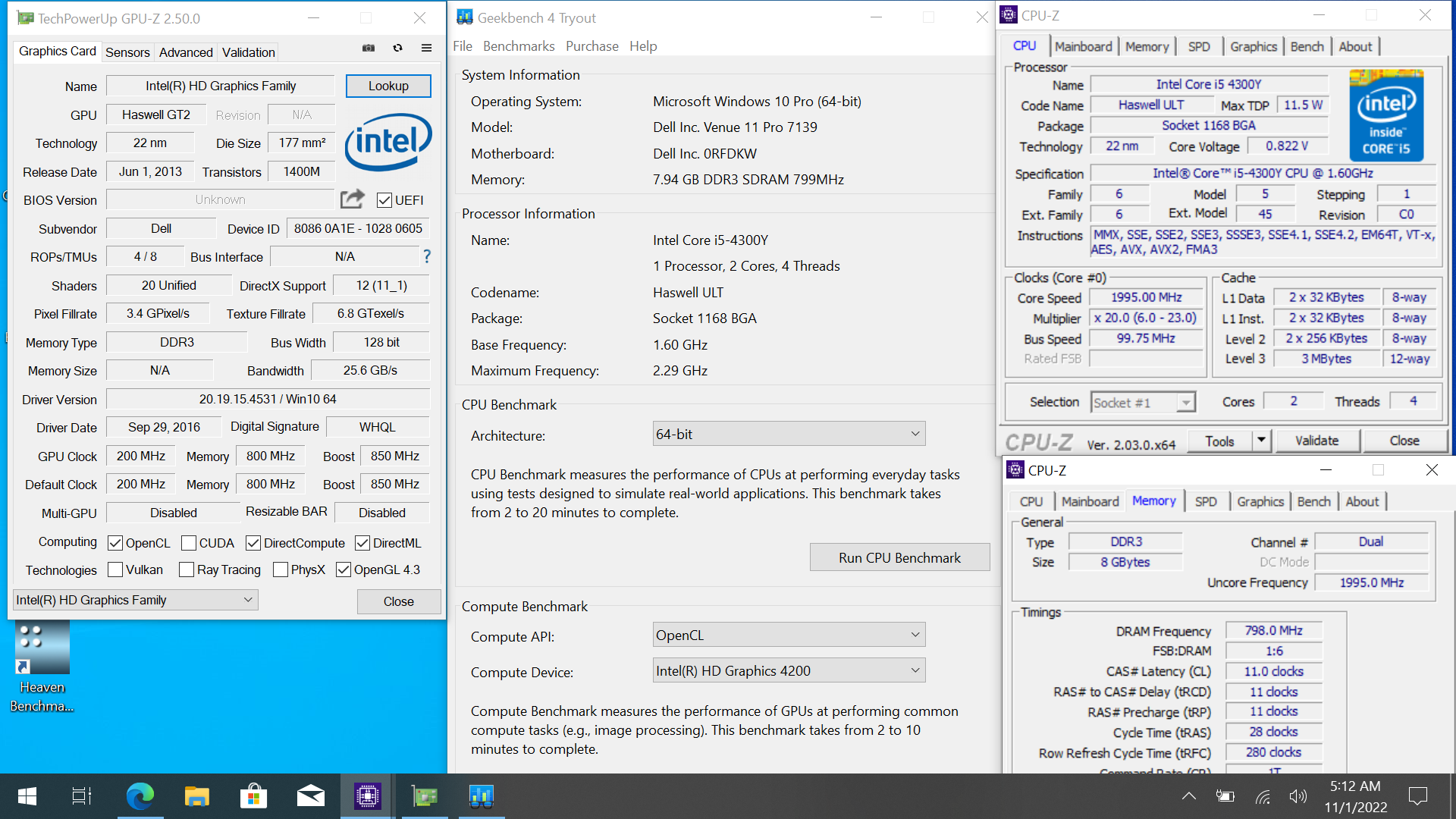This screenshot has height=819, width=1456.
Task: Toggle the Ray Tracing checkbox
Action: pos(187,570)
